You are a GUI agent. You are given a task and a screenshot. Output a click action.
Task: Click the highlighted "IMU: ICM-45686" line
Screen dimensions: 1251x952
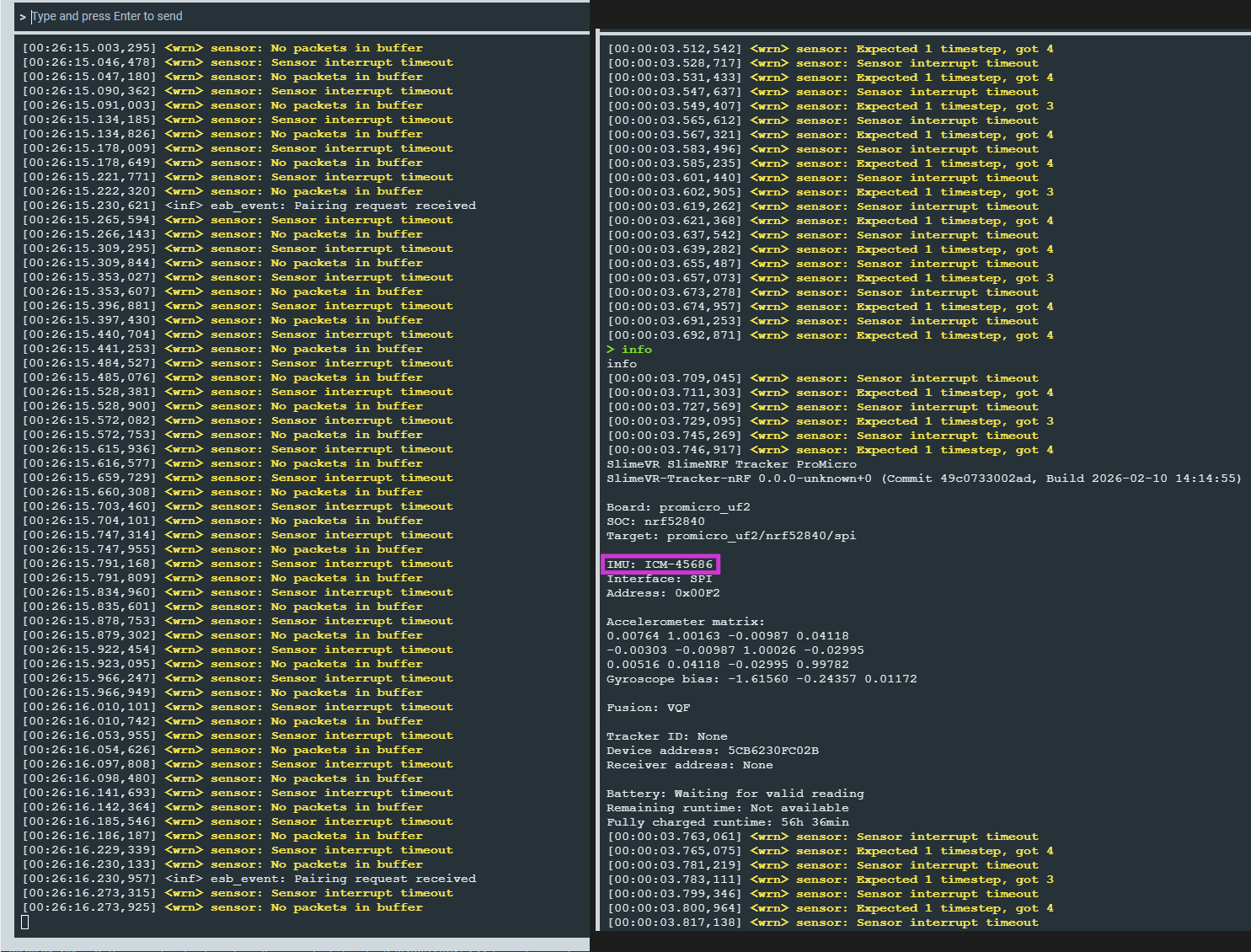660,564
